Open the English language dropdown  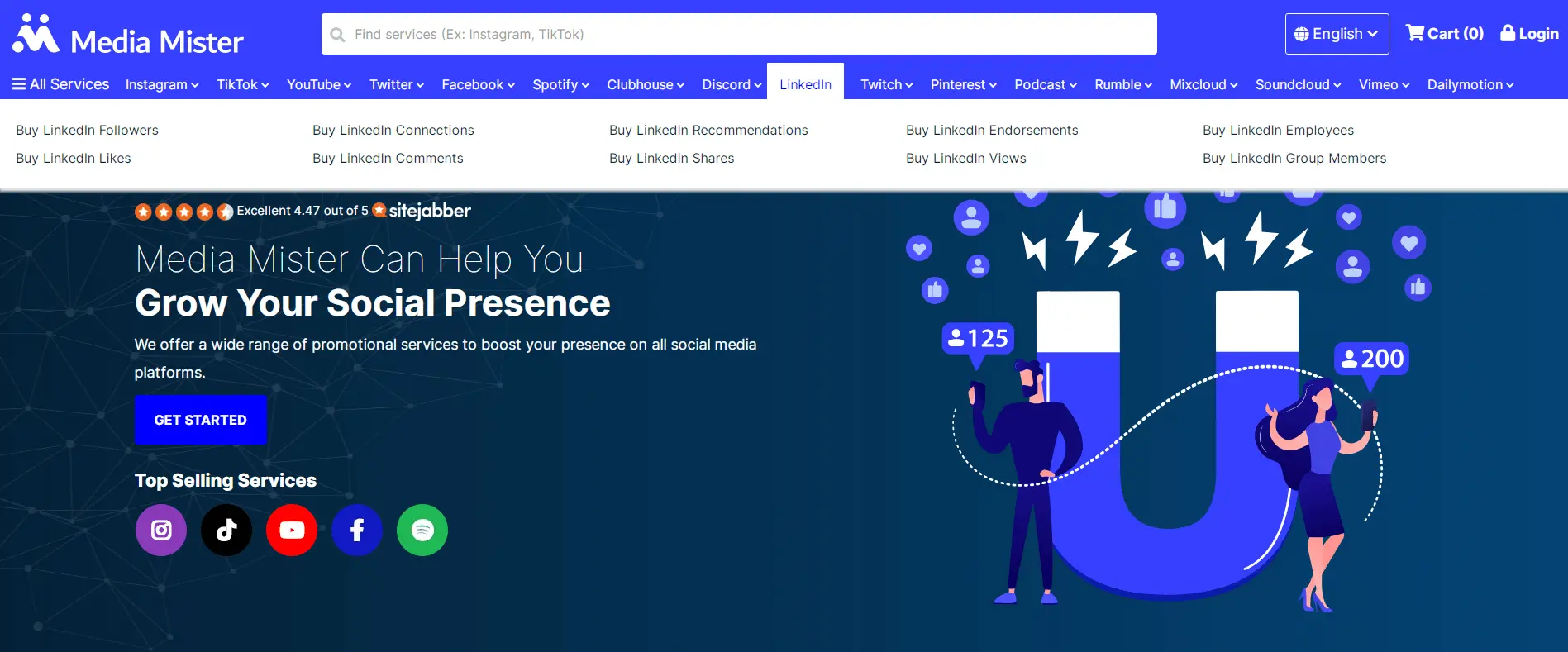point(1337,34)
